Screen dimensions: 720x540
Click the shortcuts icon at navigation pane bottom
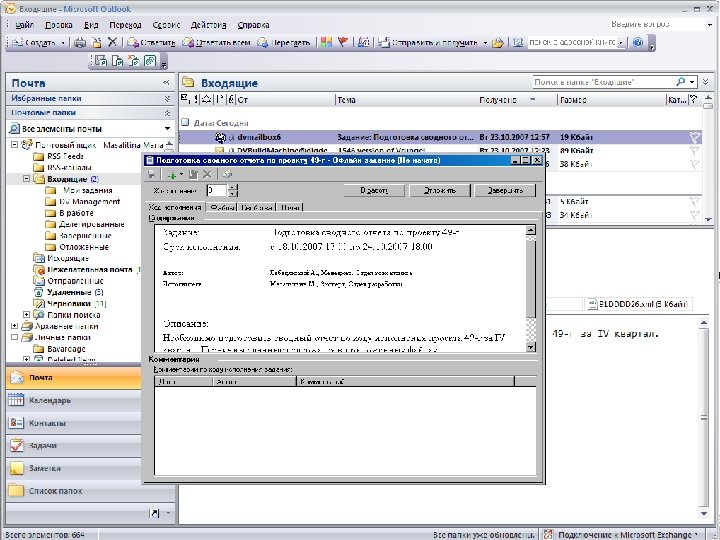(155, 513)
